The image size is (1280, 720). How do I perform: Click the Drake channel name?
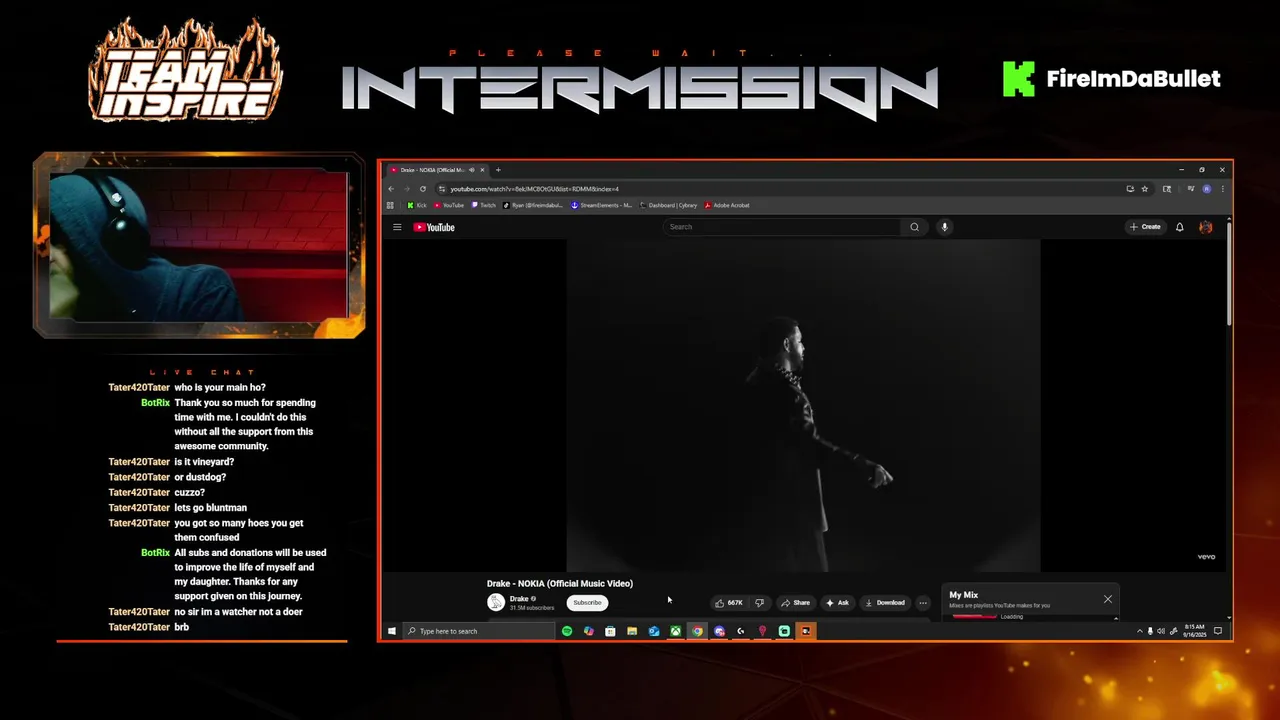[519, 598]
